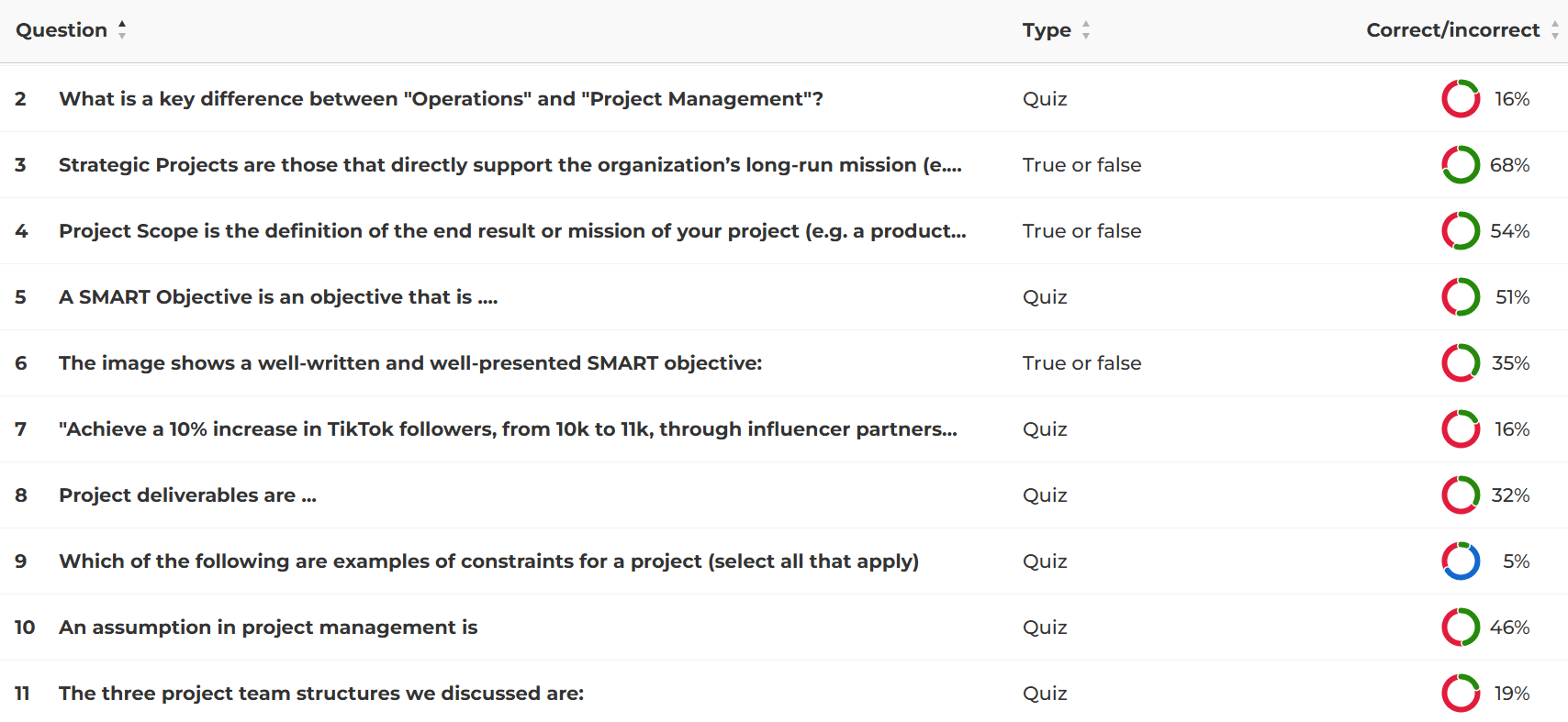Open the Project deliverables question row
Screen dimensions: 1568x722
point(187,495)
